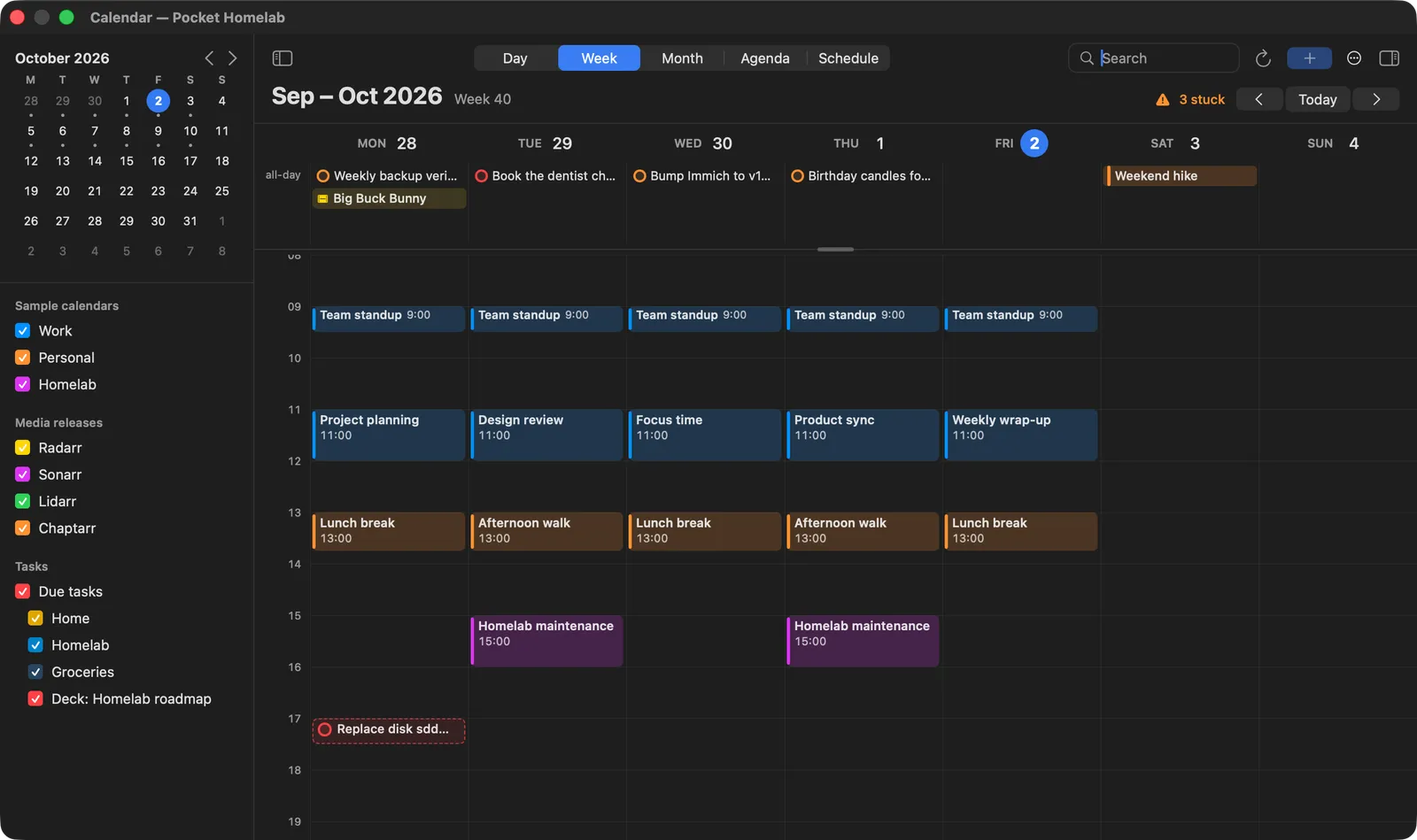This screenshot has width=1417, height=840.
Task: Uncheck the Work calendar
Action: (x=23, y=331)
